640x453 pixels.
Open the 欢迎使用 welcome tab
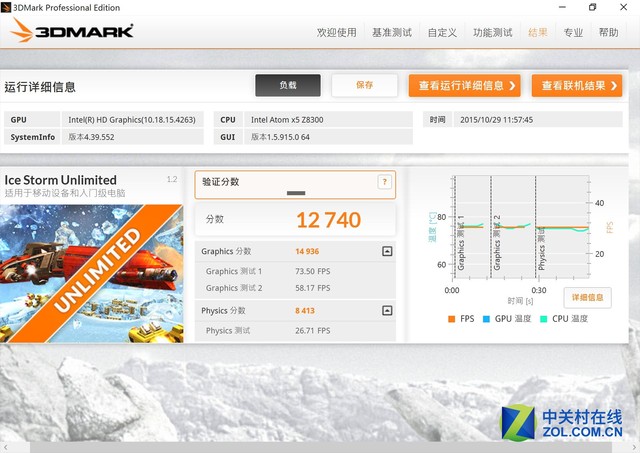336,33
